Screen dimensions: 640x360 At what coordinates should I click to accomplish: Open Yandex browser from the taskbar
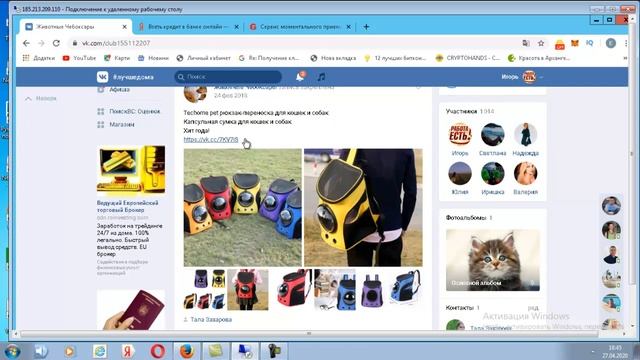click(128, 351)
